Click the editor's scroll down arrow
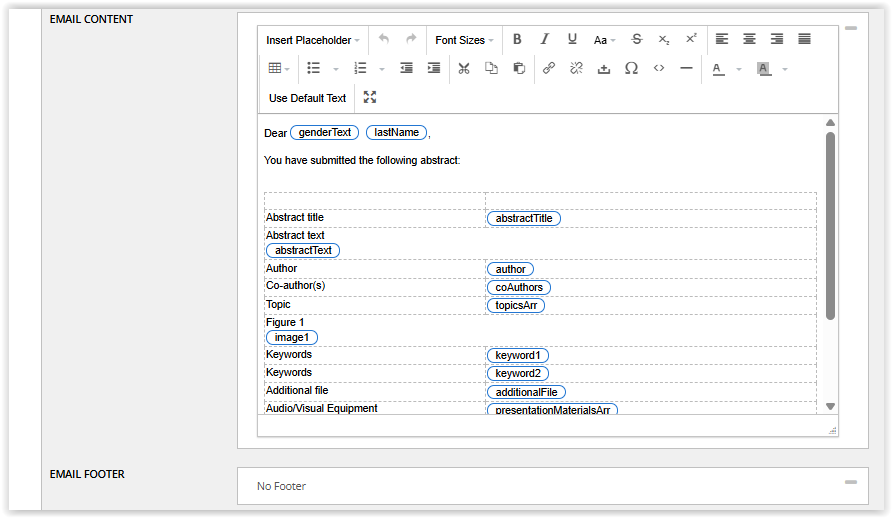Image resolution: width=892 pixels, height=518 pixels. point(830,406)
